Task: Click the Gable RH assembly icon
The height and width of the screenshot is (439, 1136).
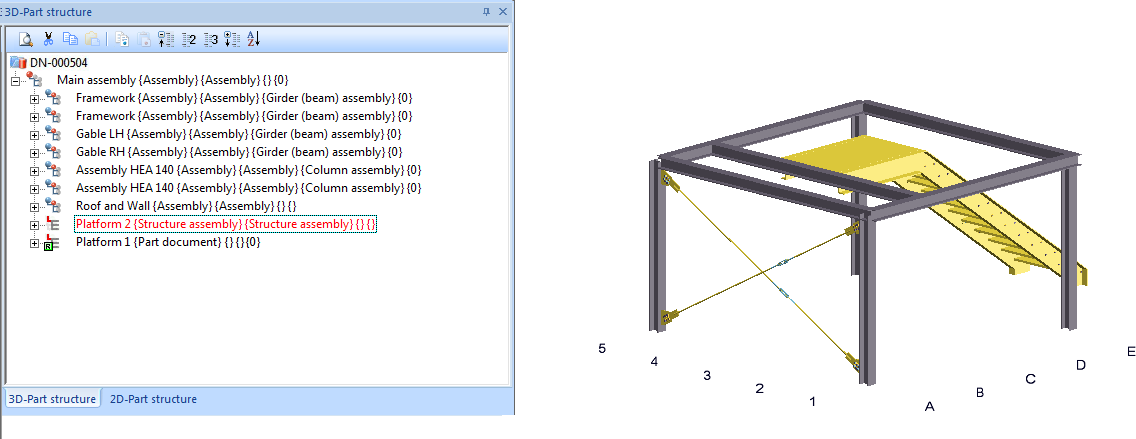Action: [x=53, y=152]
